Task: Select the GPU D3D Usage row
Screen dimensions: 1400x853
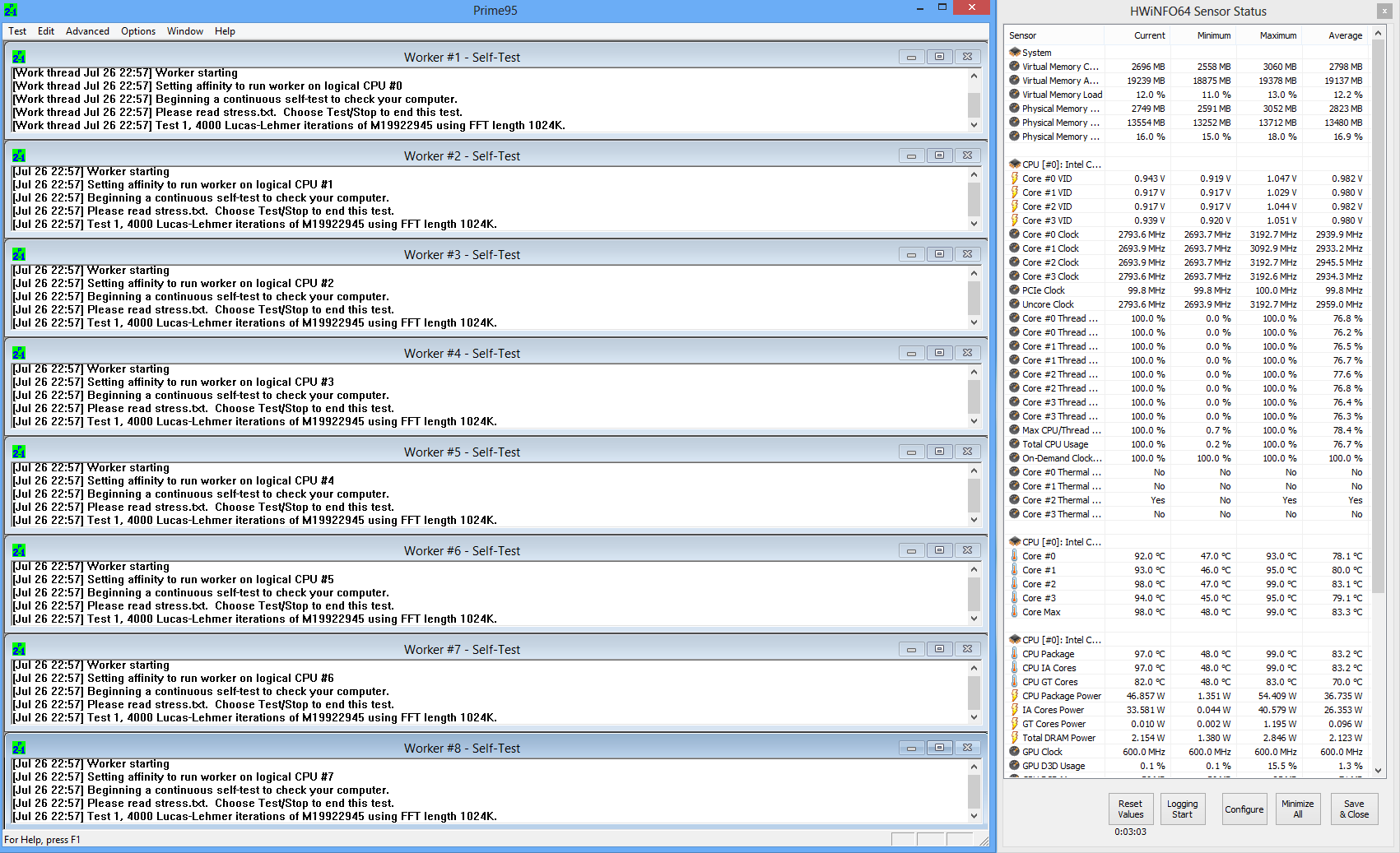Action: tap(1186, 766)
